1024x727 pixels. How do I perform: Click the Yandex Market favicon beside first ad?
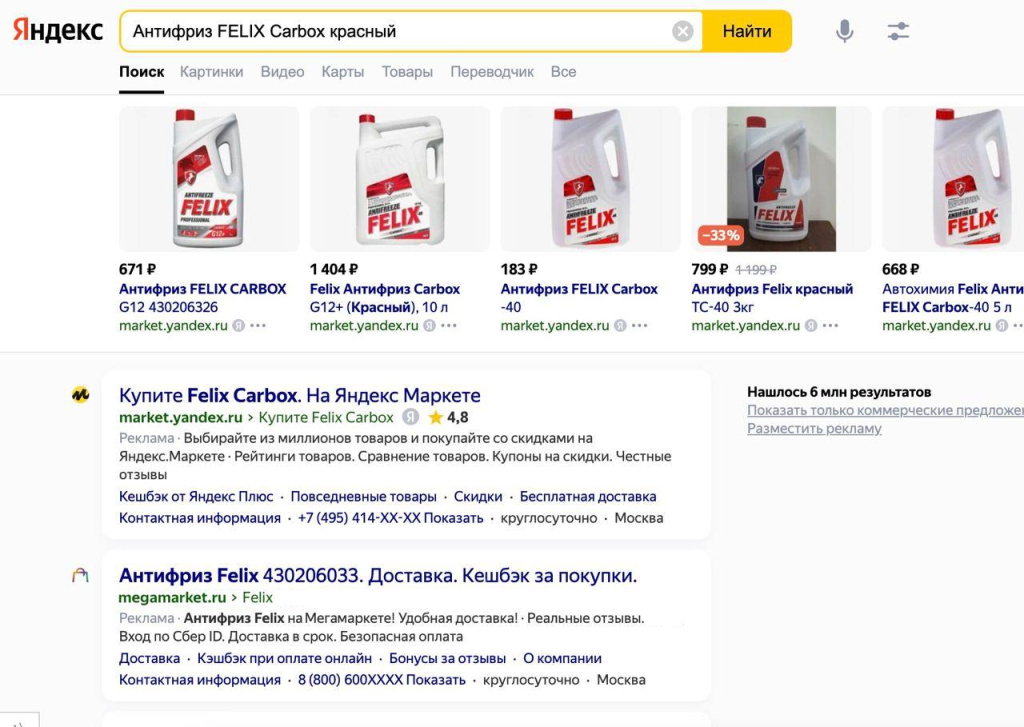click(81, 395)
